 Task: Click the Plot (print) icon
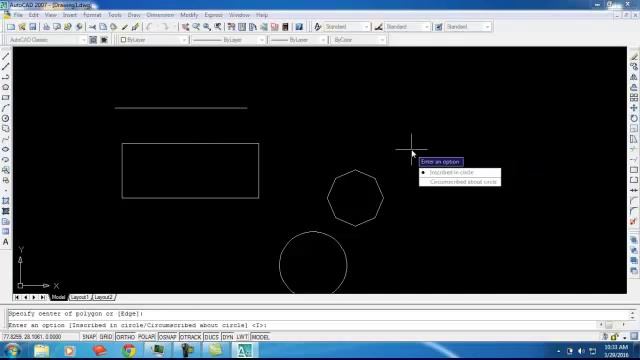(x=46, y=27)
